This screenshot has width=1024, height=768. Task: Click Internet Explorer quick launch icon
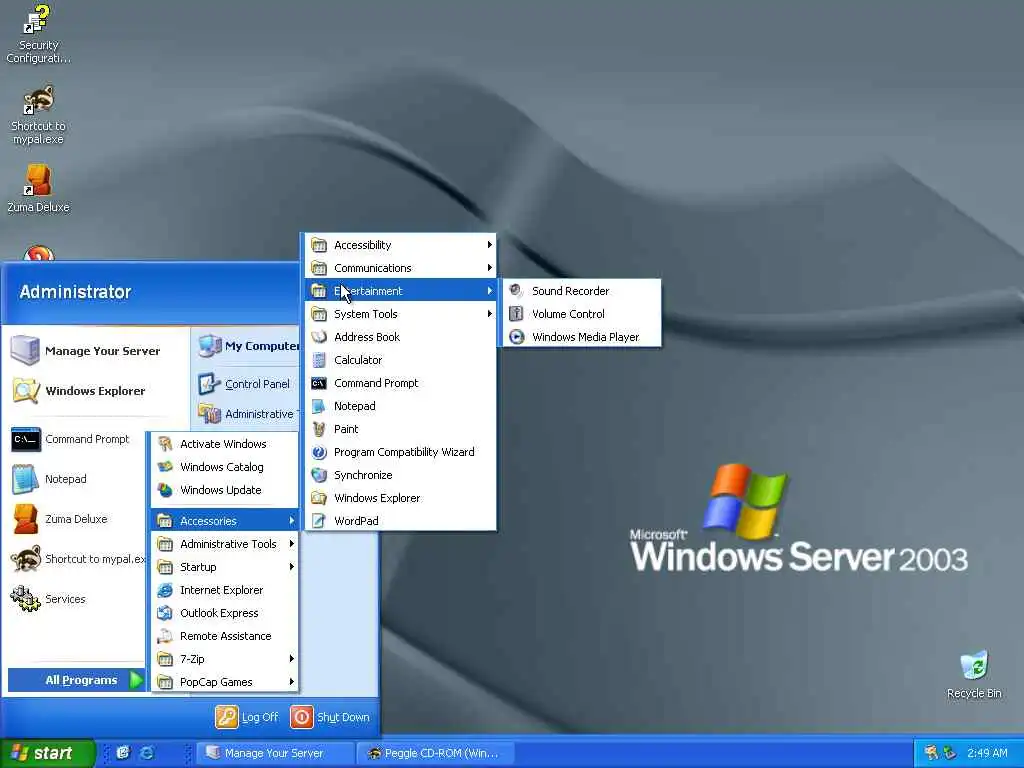tap(148, 753)
